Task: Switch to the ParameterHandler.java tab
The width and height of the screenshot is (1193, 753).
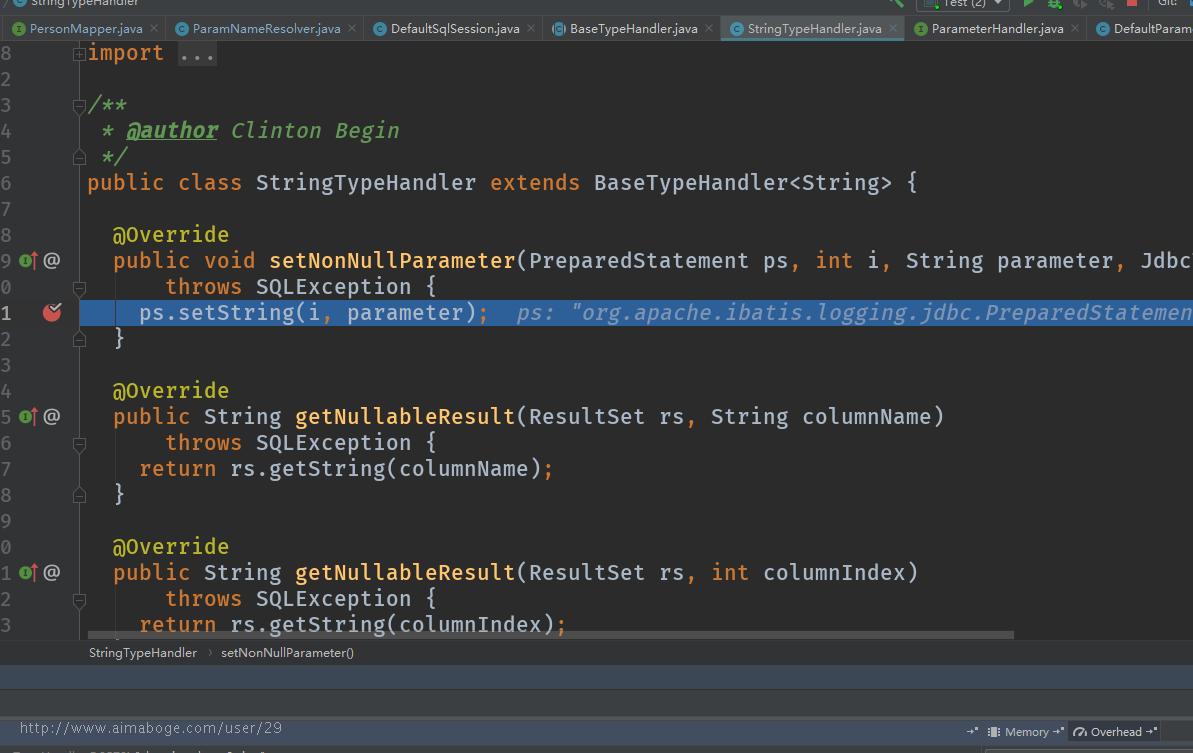Action: pyautogui.click(x=997, y=29)
